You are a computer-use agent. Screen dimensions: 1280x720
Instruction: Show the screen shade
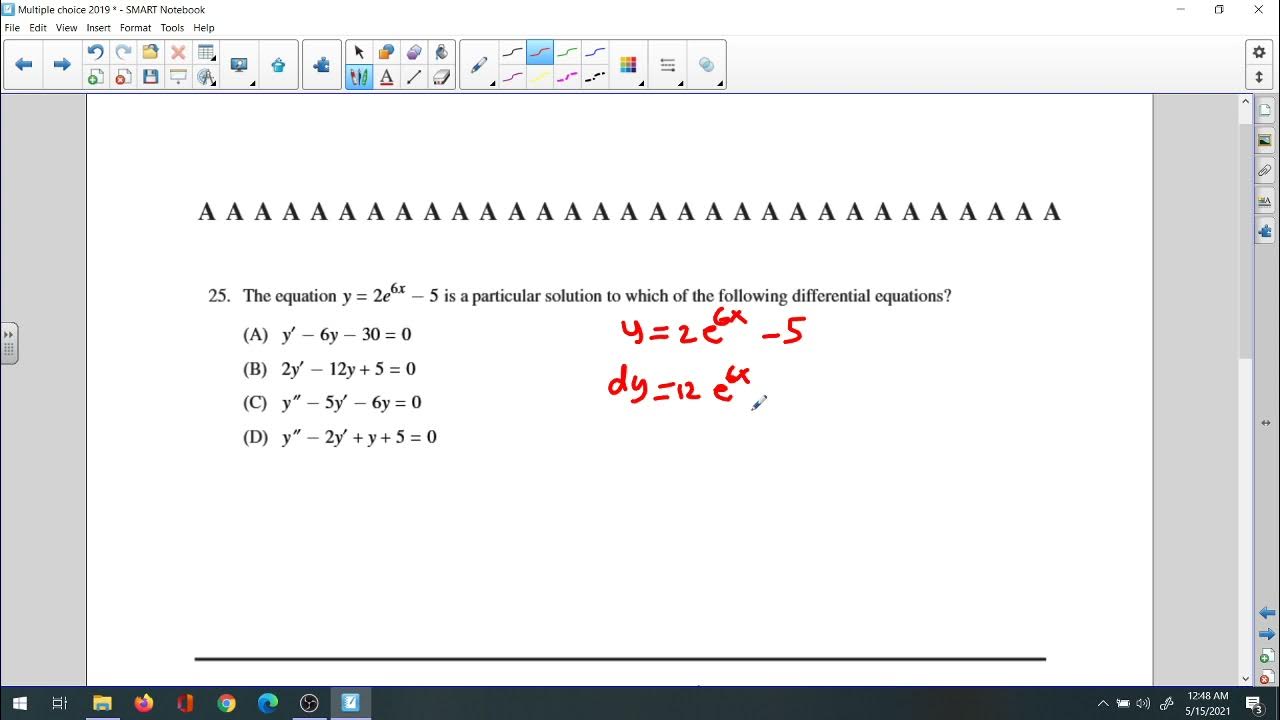click(178, 77)
